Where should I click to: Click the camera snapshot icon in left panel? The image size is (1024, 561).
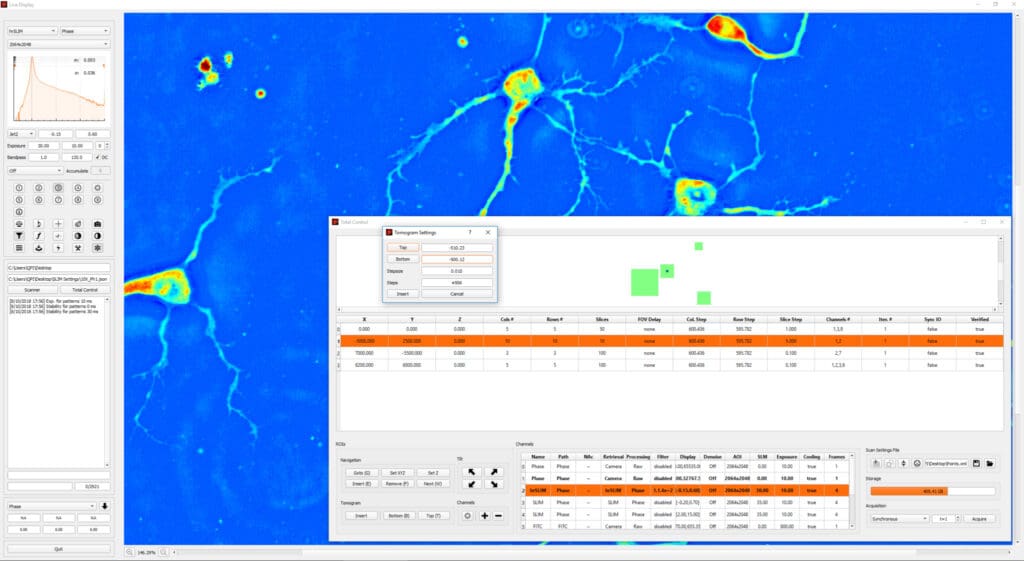[x=97, y=224]
